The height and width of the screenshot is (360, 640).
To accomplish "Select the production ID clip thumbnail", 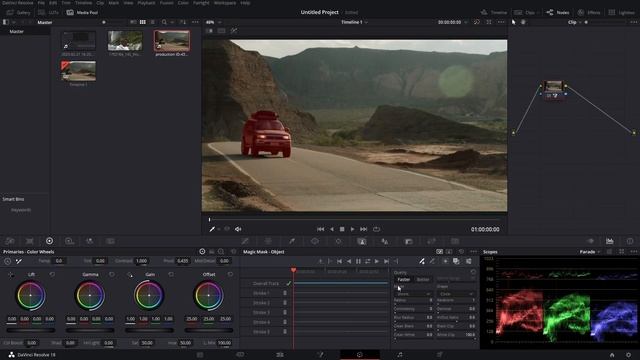I will (x=172, y=41).
